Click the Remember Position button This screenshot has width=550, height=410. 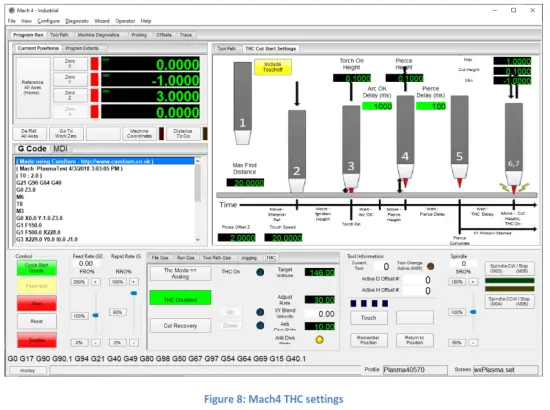coord(368,340)
